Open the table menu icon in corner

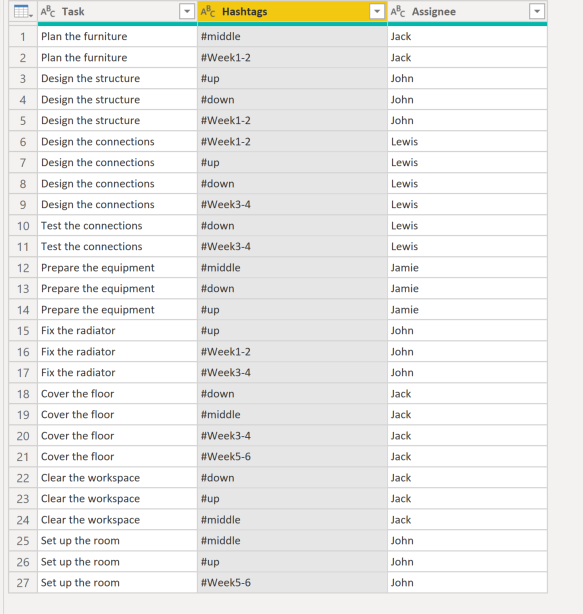[x=23, y=11]
